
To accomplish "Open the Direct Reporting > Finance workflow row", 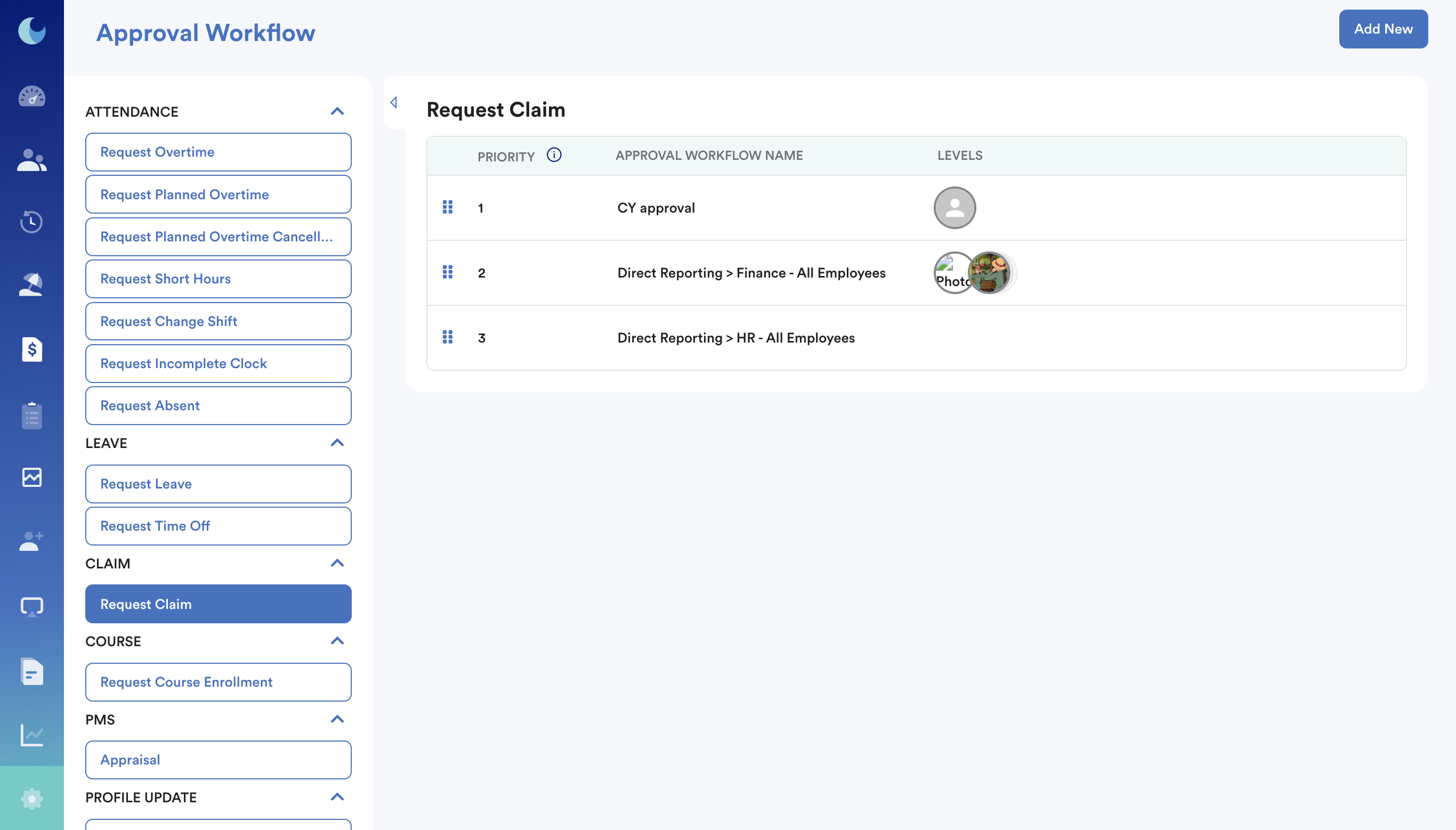I will click(751, 273).
